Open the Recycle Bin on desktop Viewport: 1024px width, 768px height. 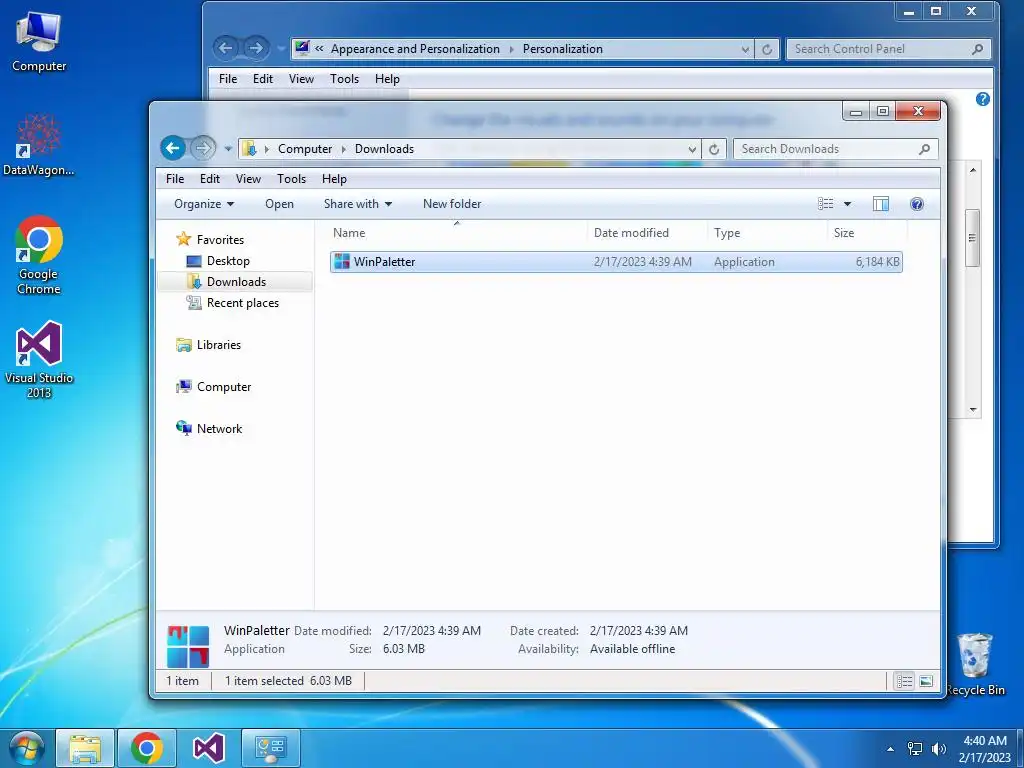(x=975, y=664)
